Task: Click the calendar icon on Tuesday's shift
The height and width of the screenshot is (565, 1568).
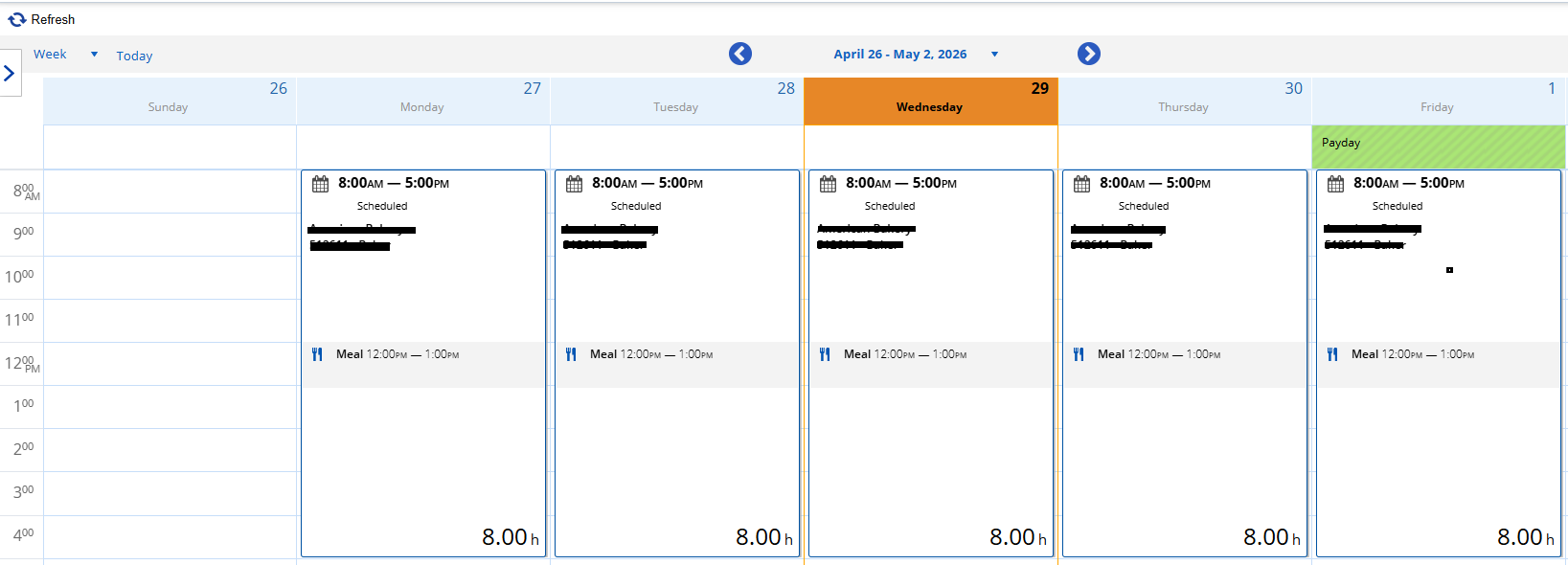Action: coord(575,184)
